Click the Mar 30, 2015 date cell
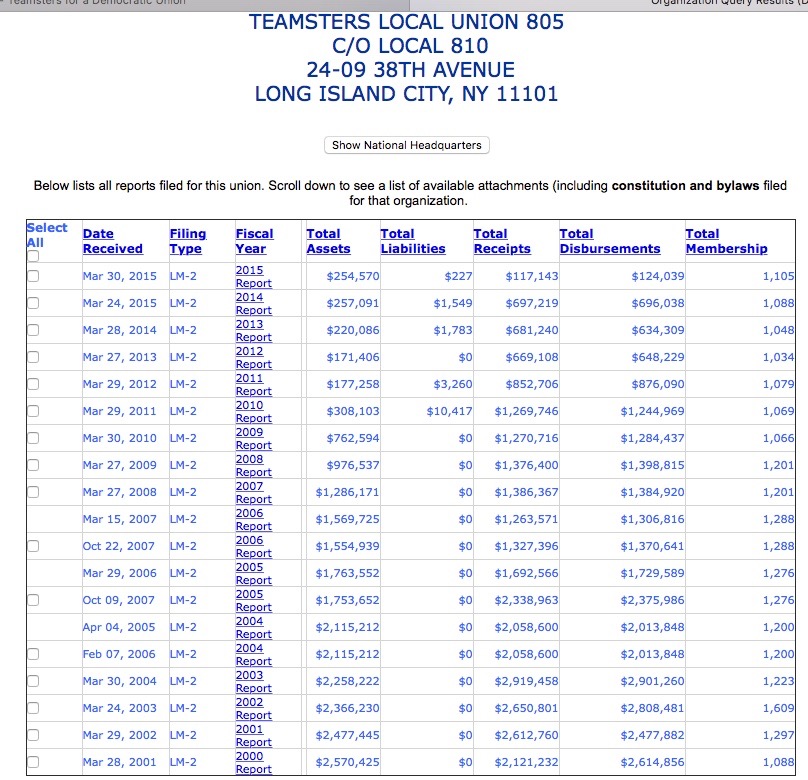The height and width of the screenshot is (780, 808). coord(120,276)
